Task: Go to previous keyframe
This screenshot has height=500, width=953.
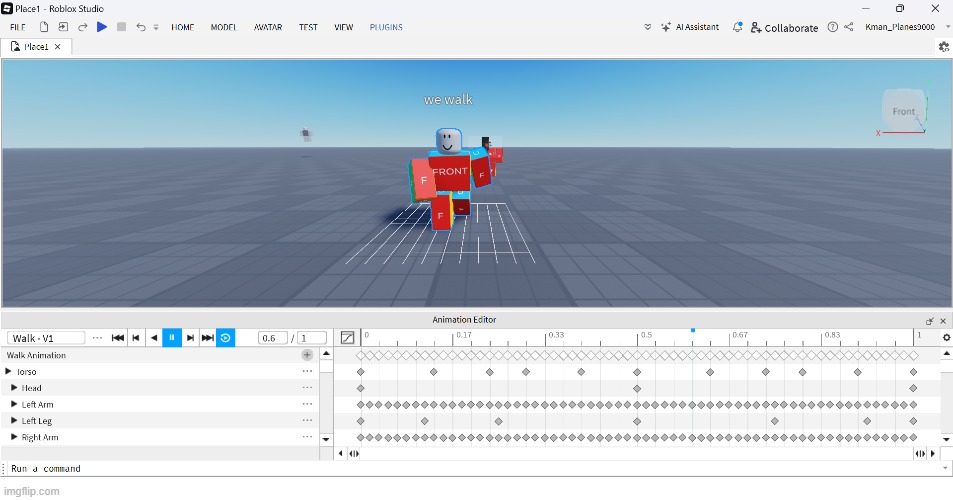Action: 136,338
